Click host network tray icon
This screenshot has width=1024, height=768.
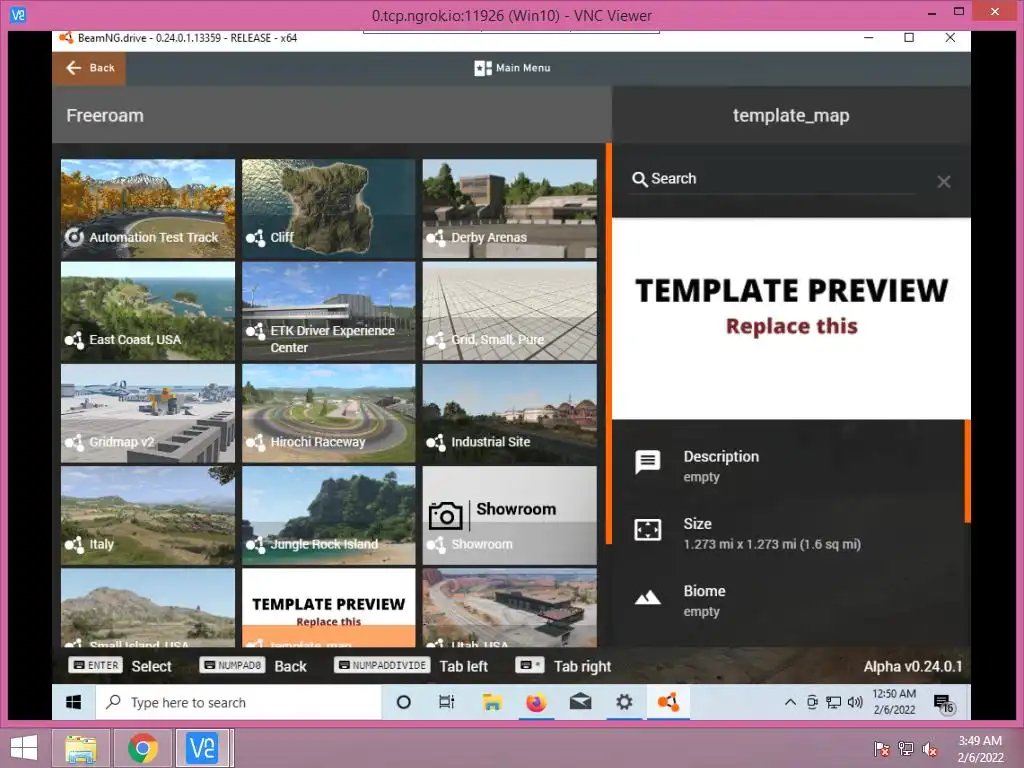(x=906, y=749)
